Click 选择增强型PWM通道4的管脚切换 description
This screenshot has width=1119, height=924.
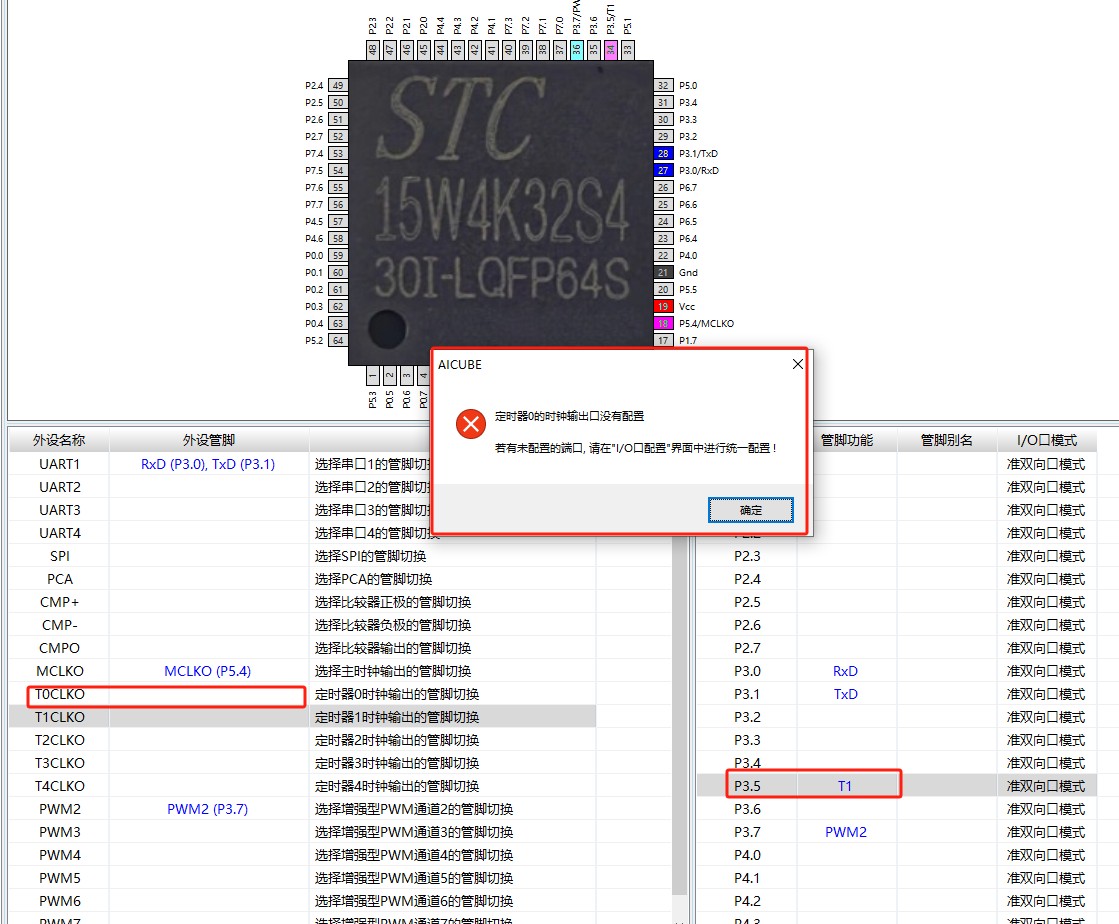tap(414, 855)
